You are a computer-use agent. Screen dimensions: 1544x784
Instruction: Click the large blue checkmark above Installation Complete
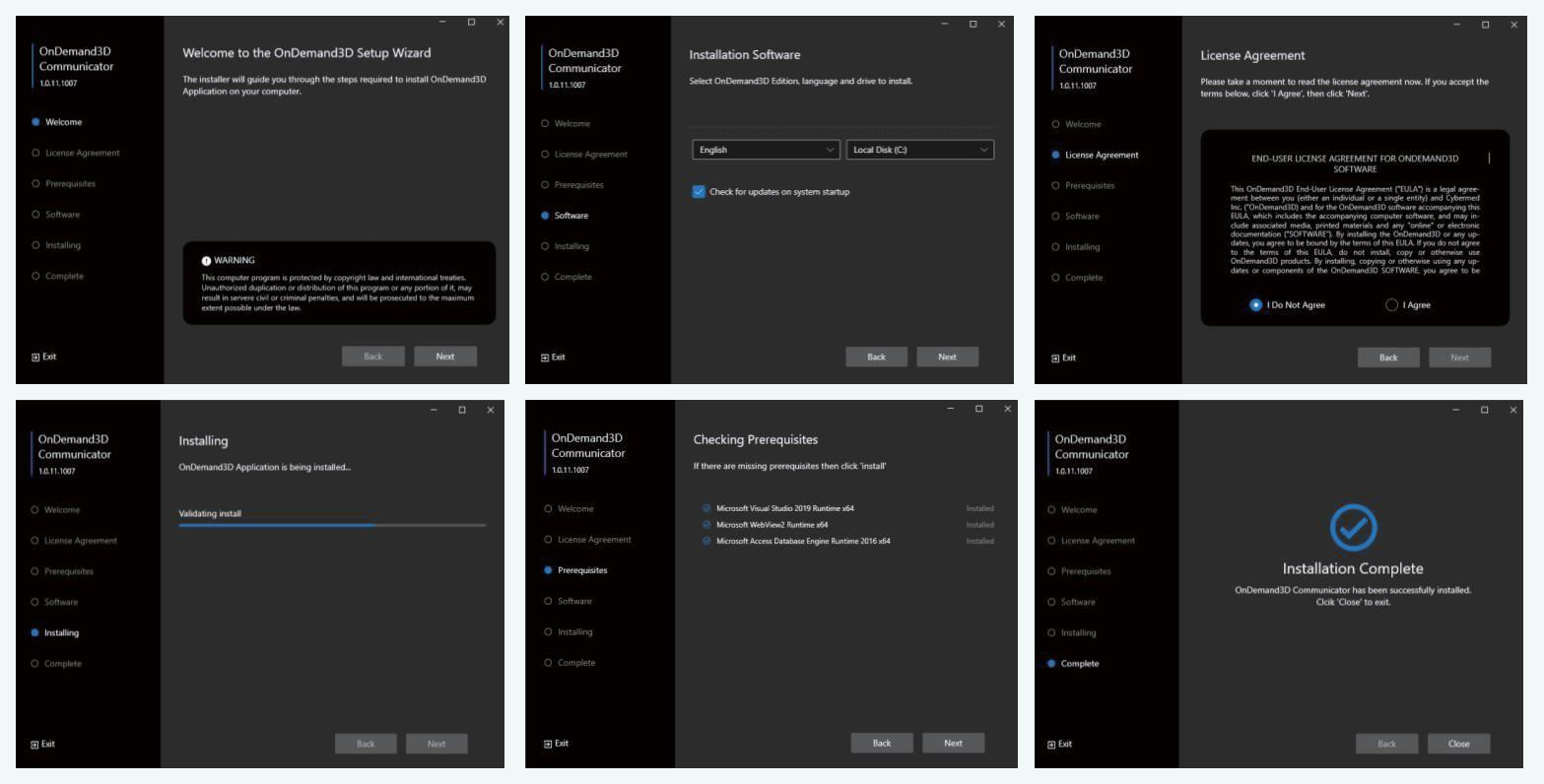(1353, 529)
